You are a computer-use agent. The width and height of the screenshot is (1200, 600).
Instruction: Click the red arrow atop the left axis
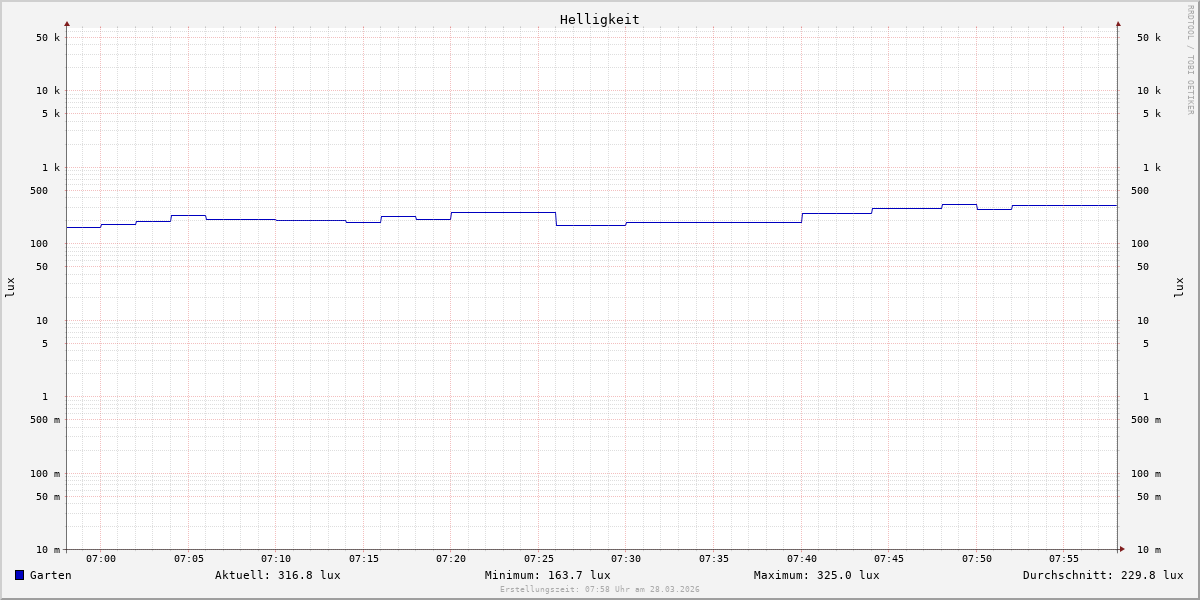[x=67, y=23]
